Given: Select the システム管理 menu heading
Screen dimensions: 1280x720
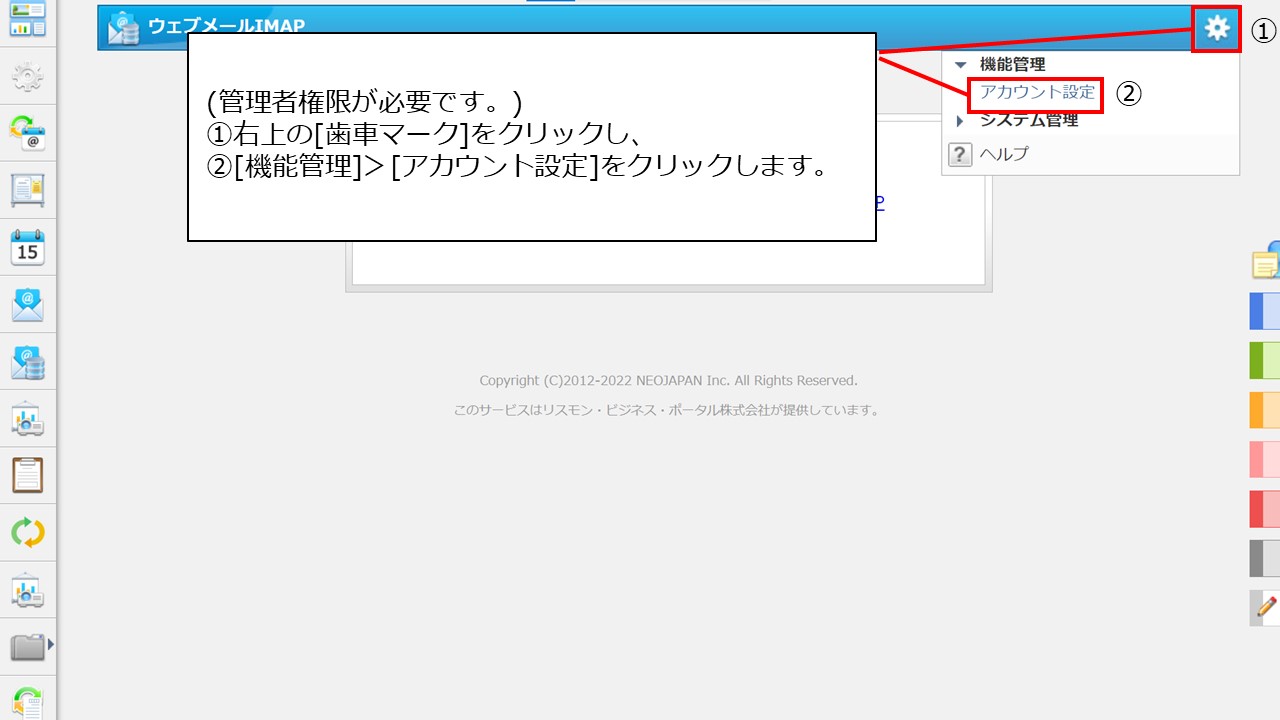Looking at the screenshot, I should tap(1028, 121).
